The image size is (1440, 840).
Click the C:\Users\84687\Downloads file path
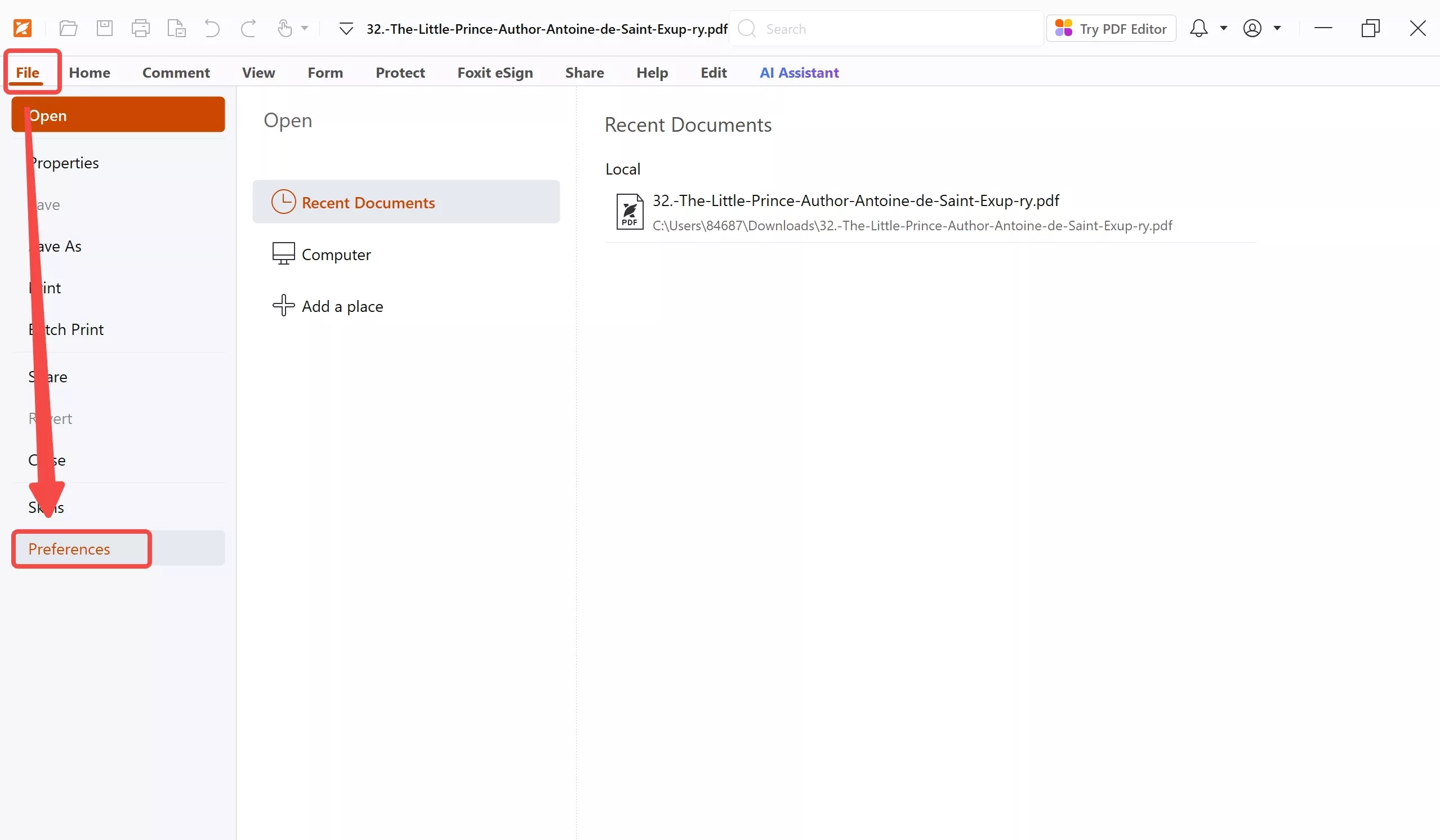point(912,226)
